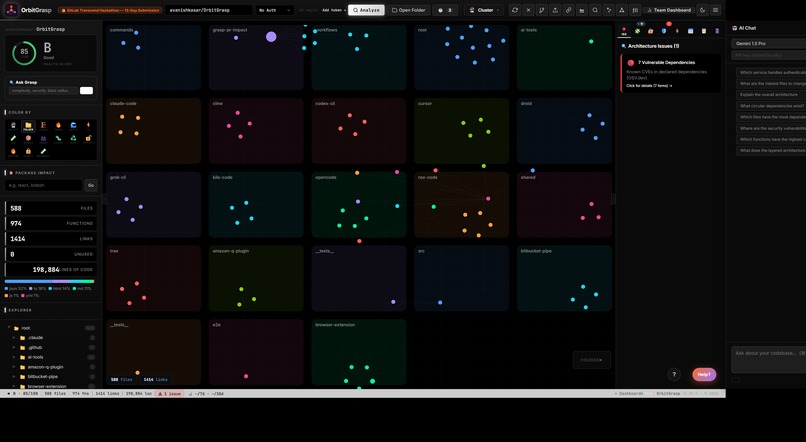The image size is (806, 442).
Task: Click the OrbitGrasp logo icon
Action: pyautogui.click(x=11, y=10)
